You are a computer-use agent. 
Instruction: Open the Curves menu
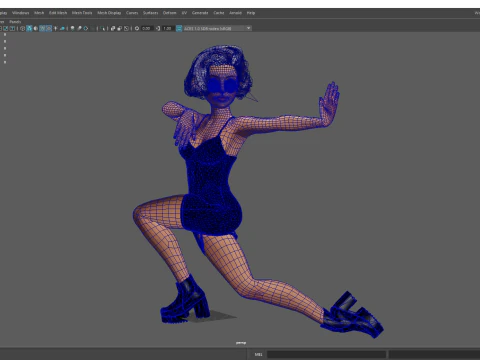click(x=132, y=13)
